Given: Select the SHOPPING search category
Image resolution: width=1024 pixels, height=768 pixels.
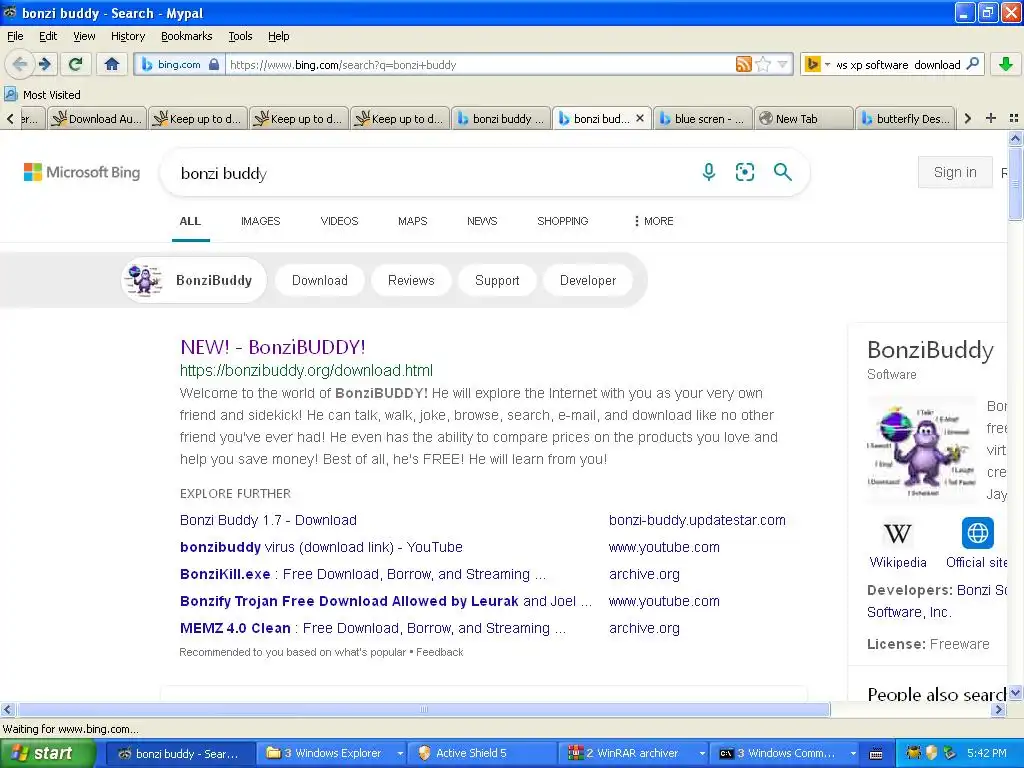Looking at the screenshot, I should 562,221.
